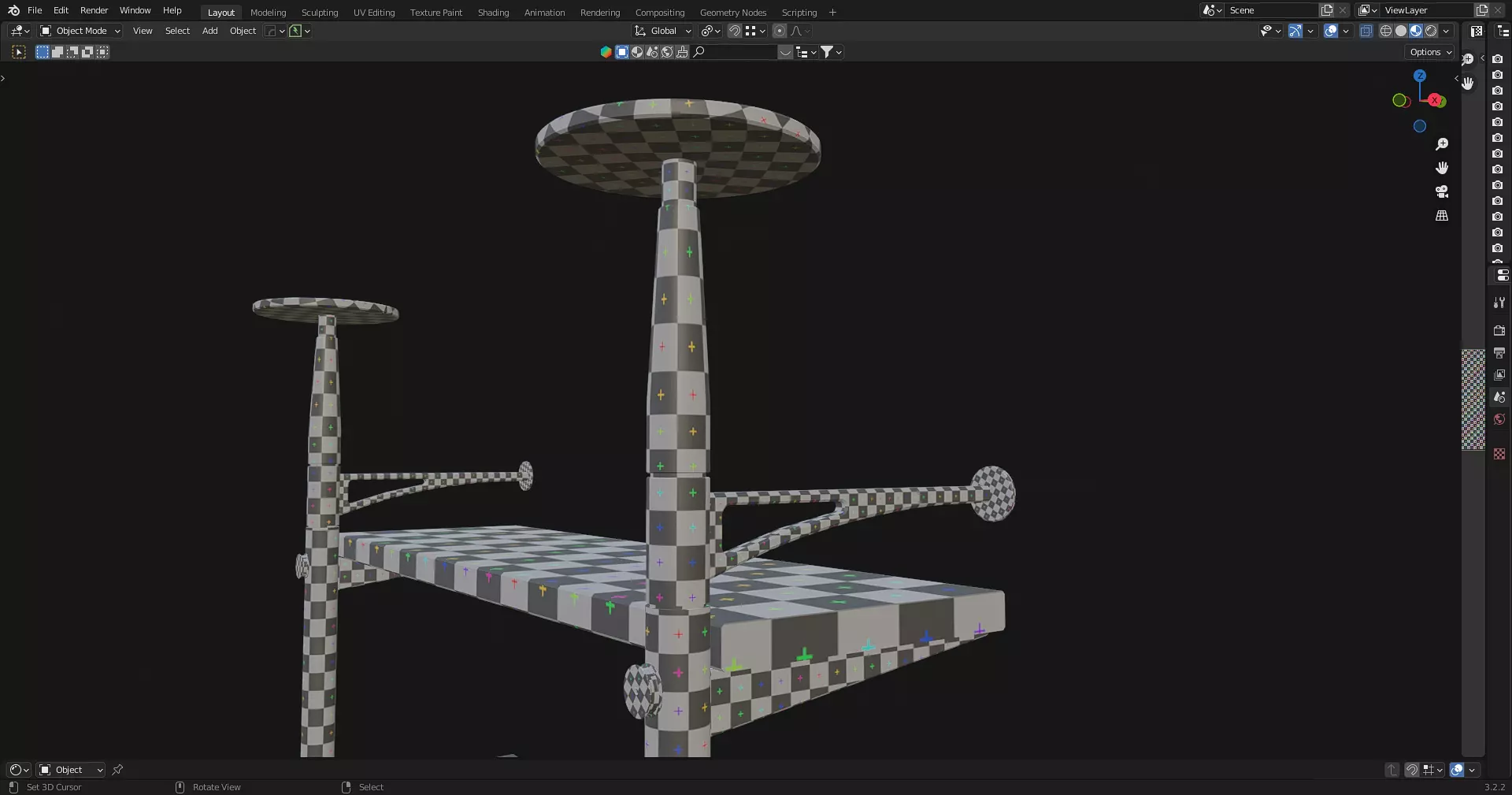Open the filter funnel dropdown

pyautogui.click(x=832, y=52)
